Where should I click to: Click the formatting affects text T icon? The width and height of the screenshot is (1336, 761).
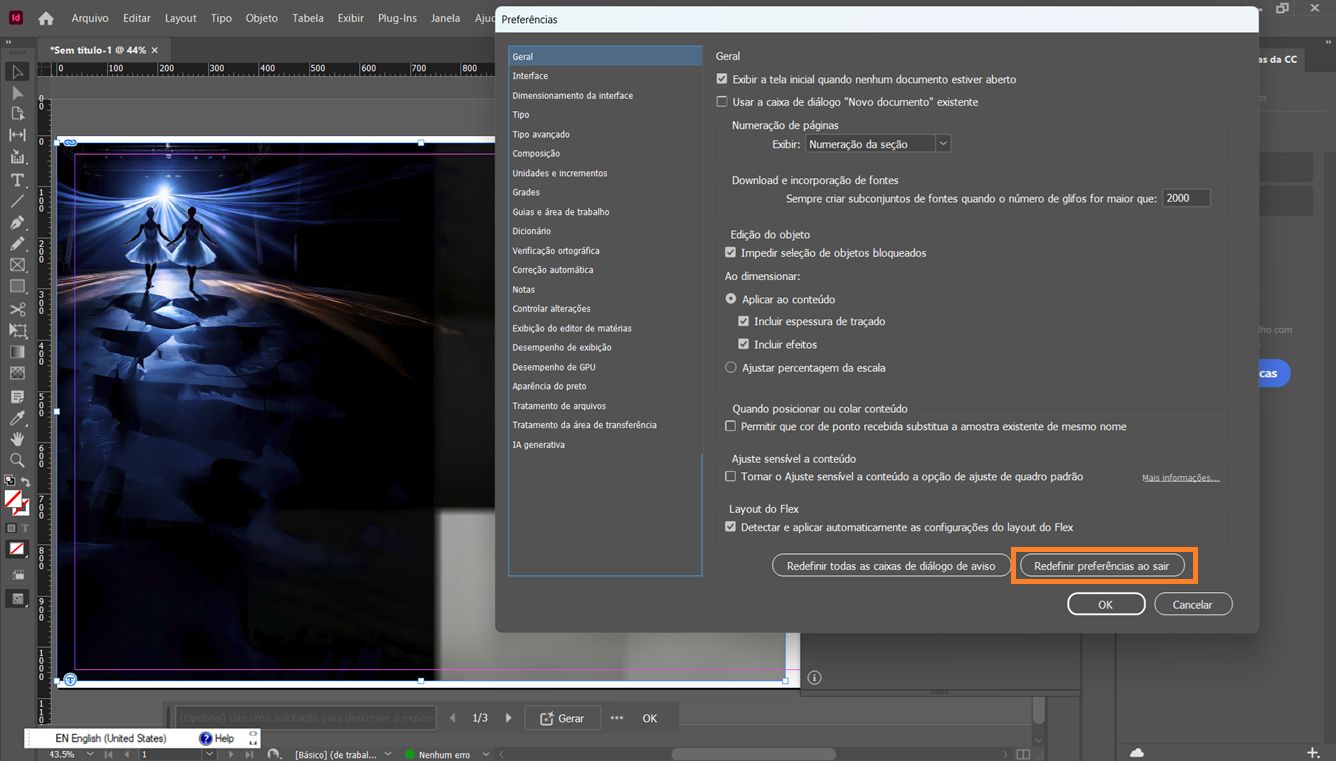point(25,528)
